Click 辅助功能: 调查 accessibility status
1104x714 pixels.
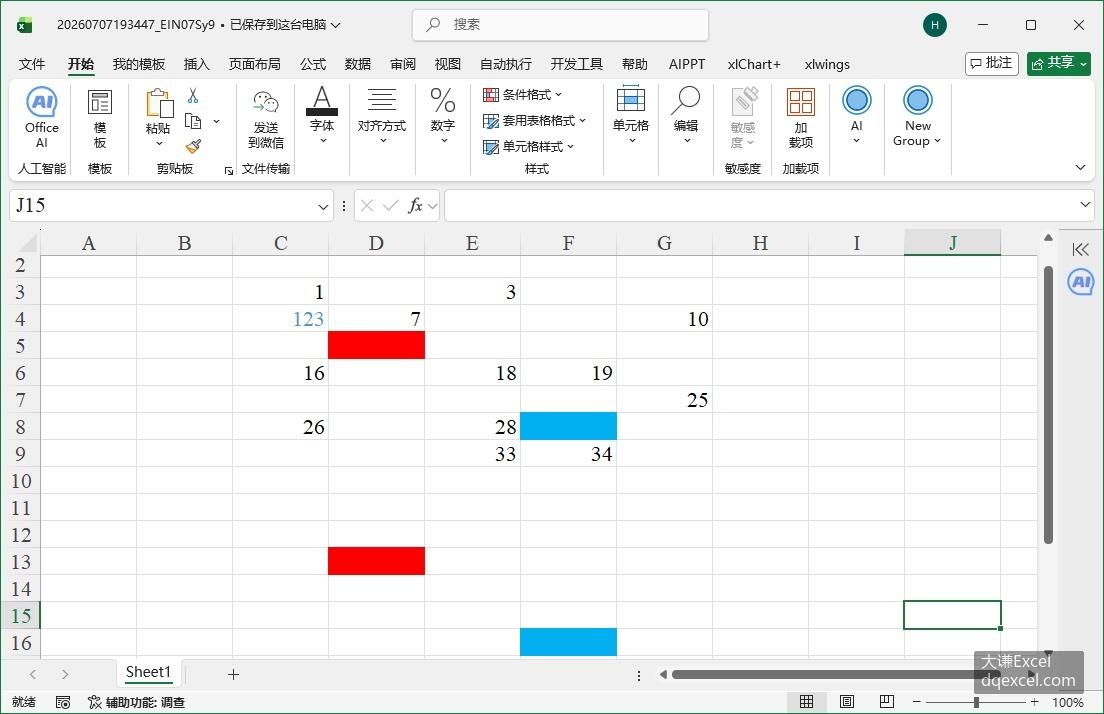(x=136, y=702)
